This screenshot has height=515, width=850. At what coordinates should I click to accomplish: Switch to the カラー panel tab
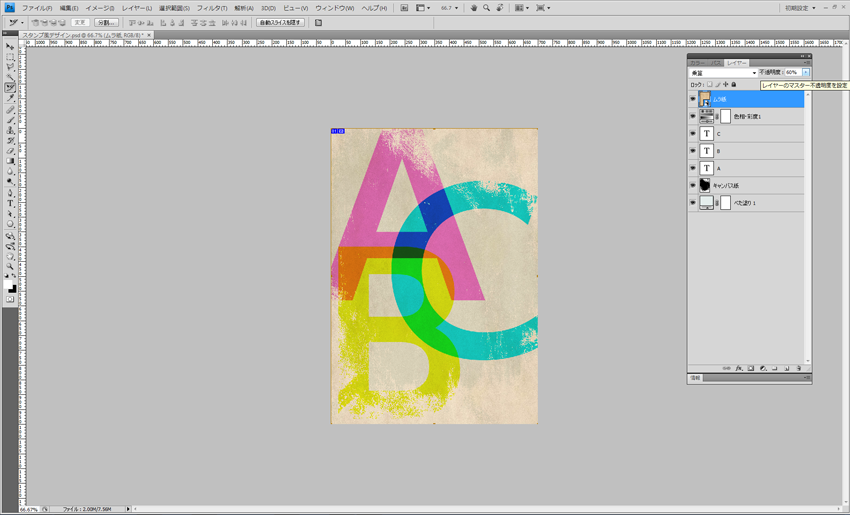tap(697, 63)
